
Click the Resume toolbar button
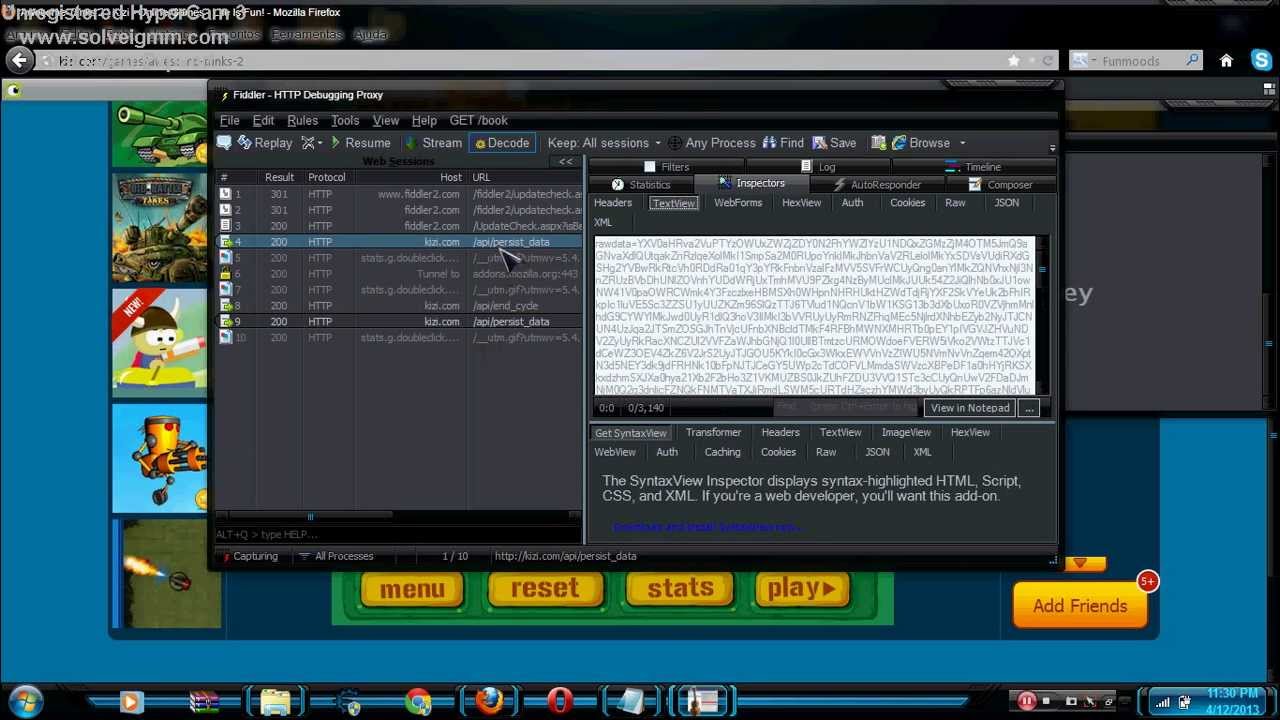click(359, 143)
